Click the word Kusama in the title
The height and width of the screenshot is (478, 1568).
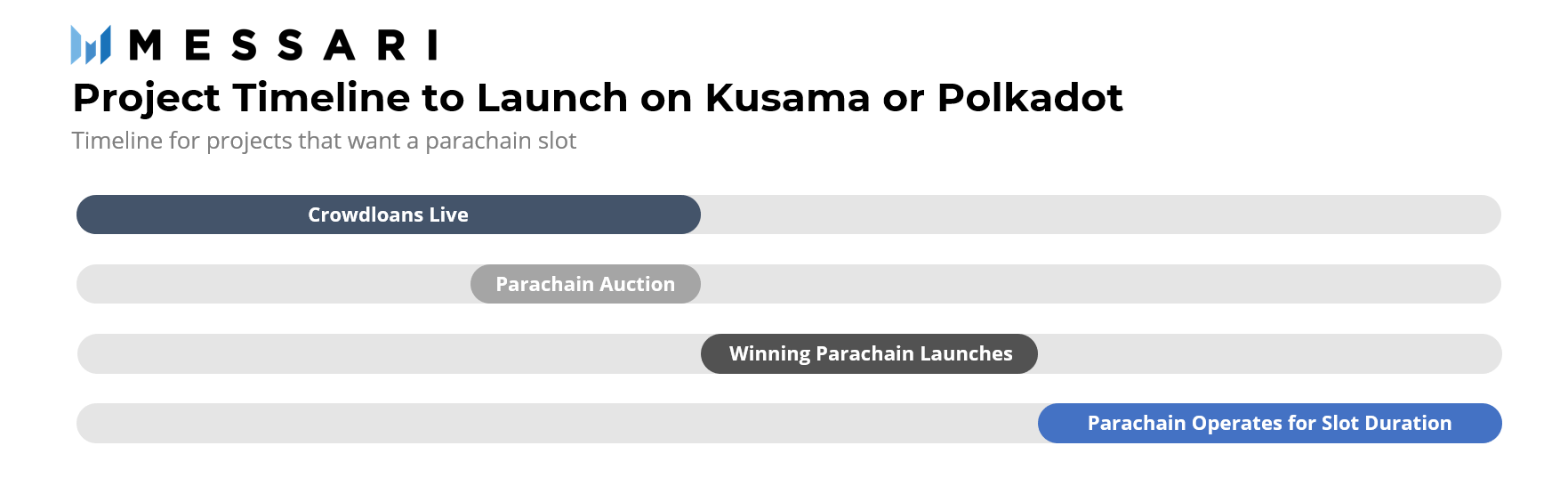pyautogui.click(x=787, y=98)
